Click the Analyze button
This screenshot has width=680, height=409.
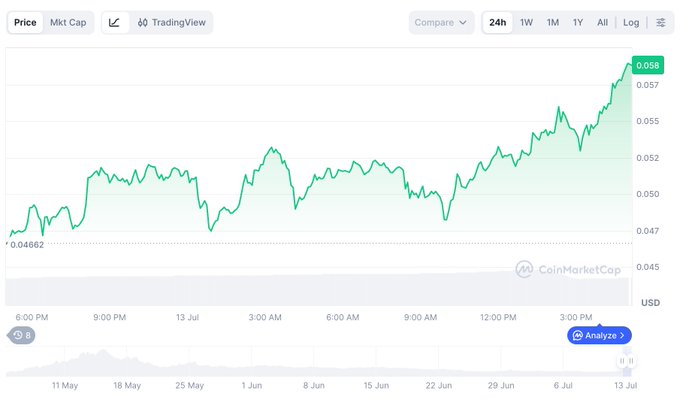pyautogui.click(x=599, y=335)
